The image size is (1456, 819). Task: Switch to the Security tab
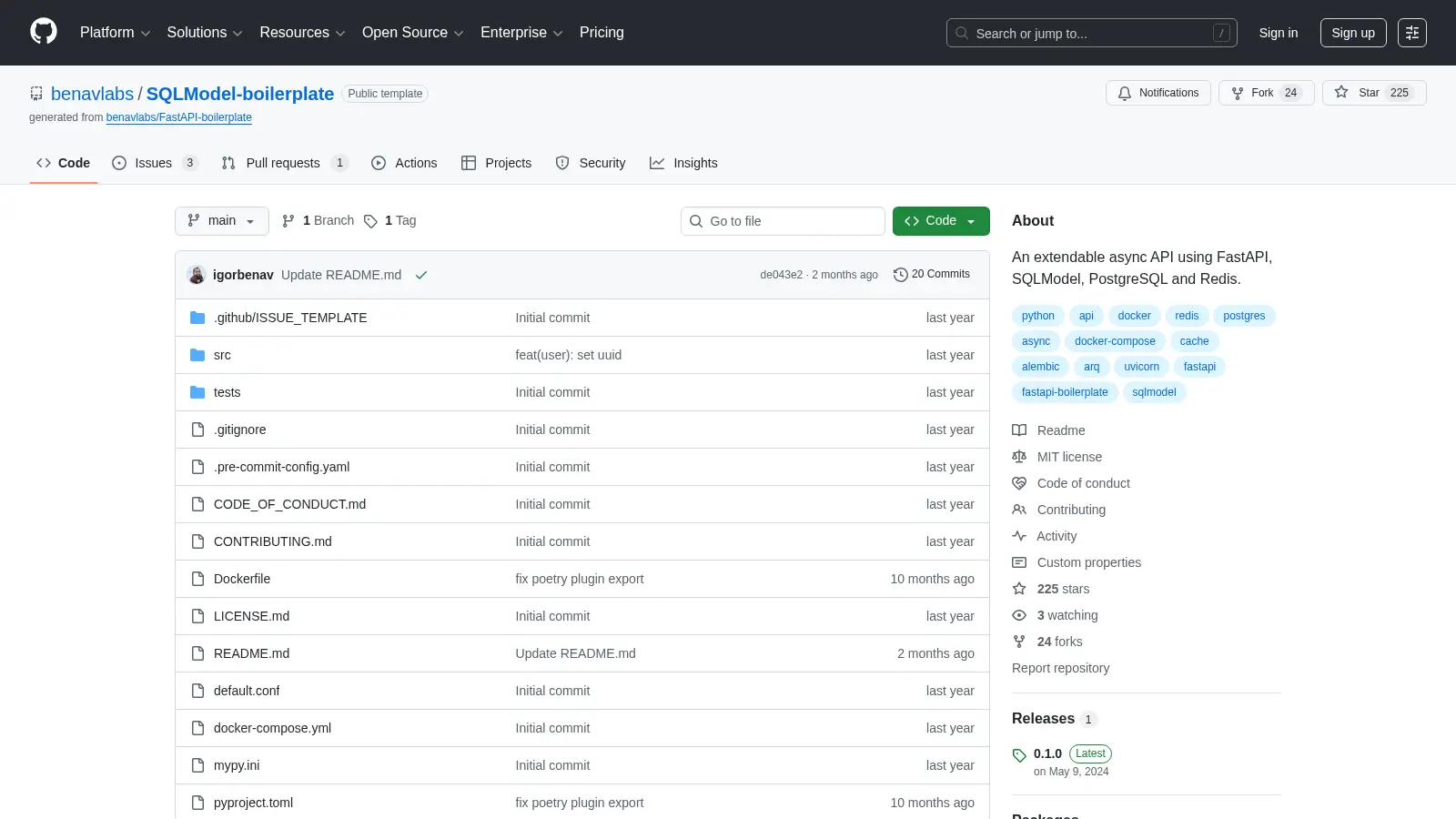[591, 163]
